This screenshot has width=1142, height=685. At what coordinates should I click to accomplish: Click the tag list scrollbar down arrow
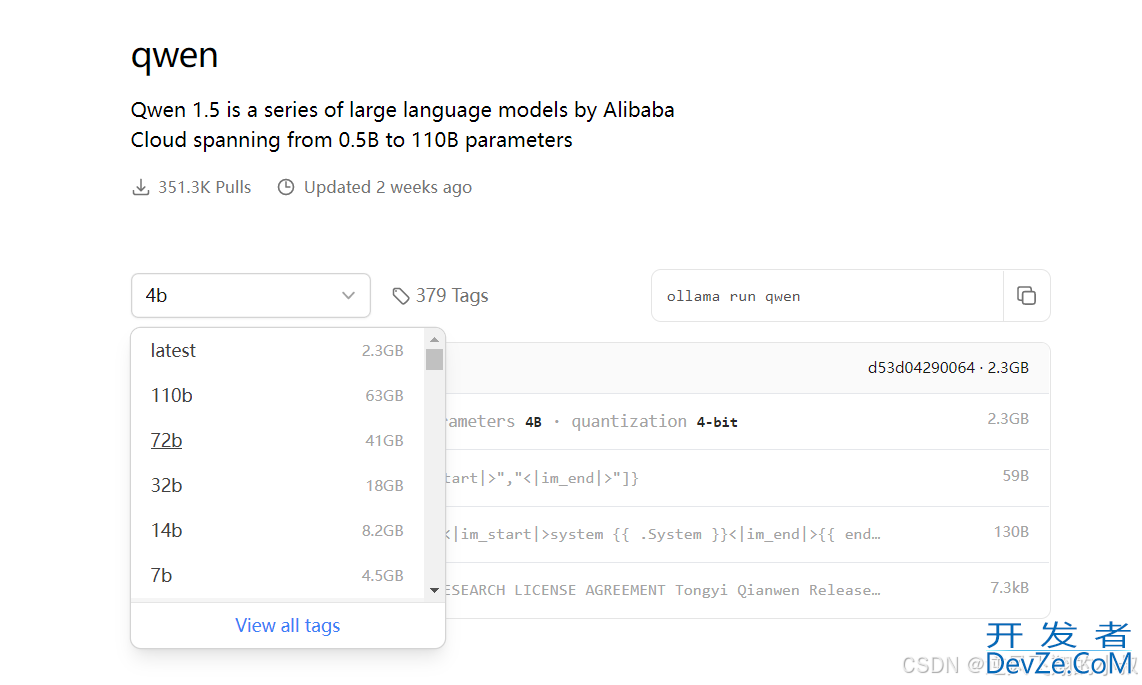[x=435, y=590]
